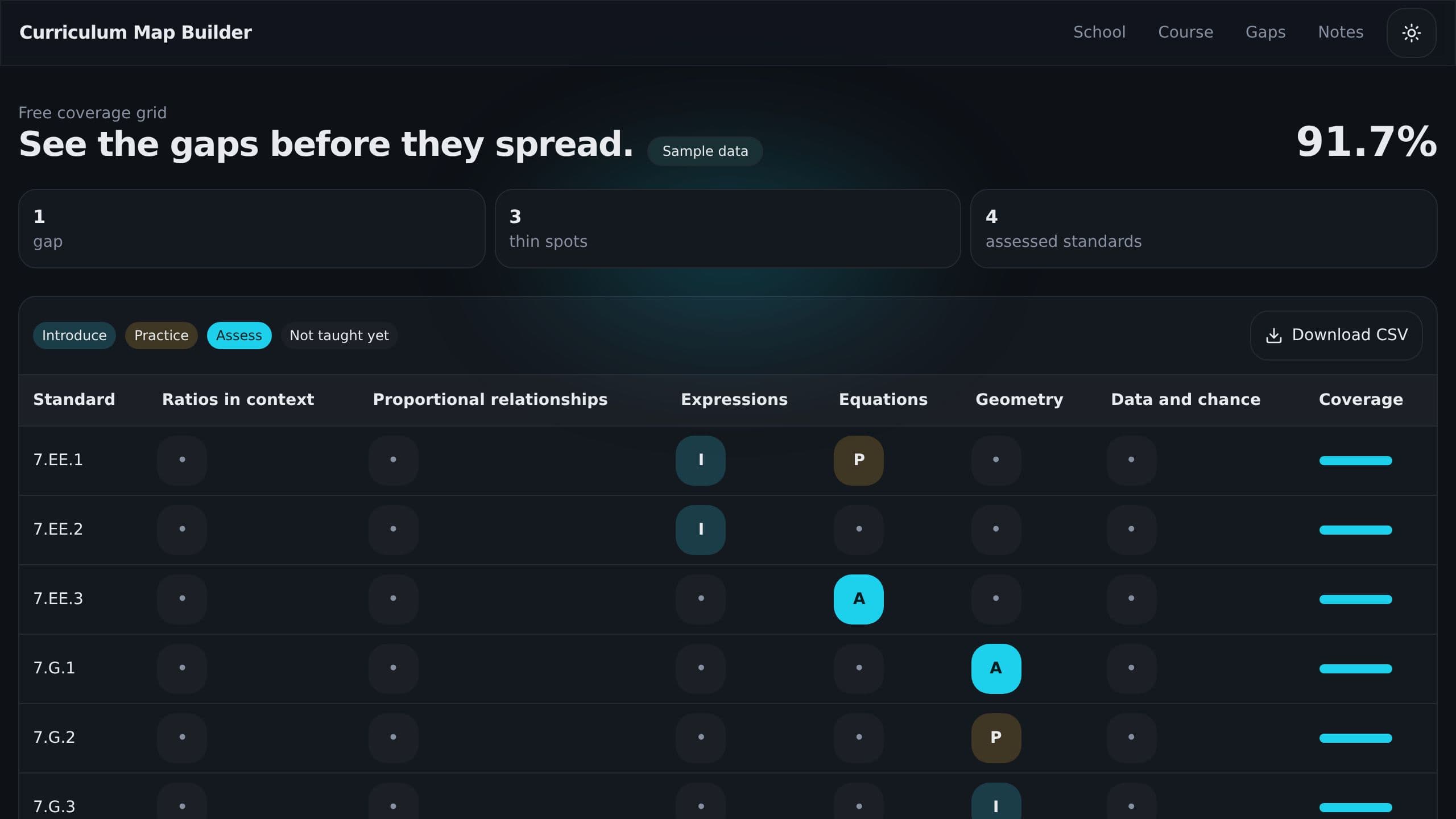Select Practice cell for 7.EE.1 Equations
This screenshot has width=1456, height=819.
(859, 460)
